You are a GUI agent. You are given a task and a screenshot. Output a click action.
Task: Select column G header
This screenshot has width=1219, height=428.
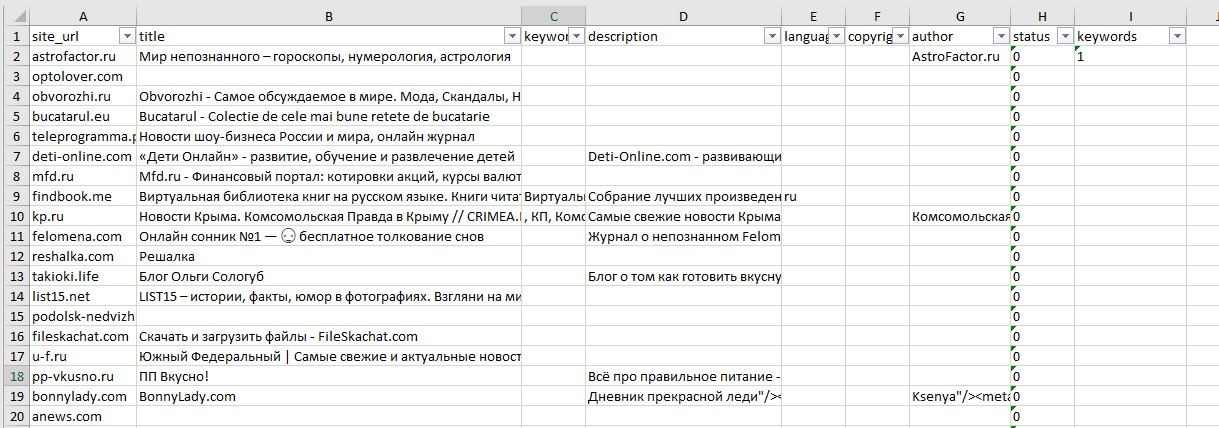[x=959, y=15]
